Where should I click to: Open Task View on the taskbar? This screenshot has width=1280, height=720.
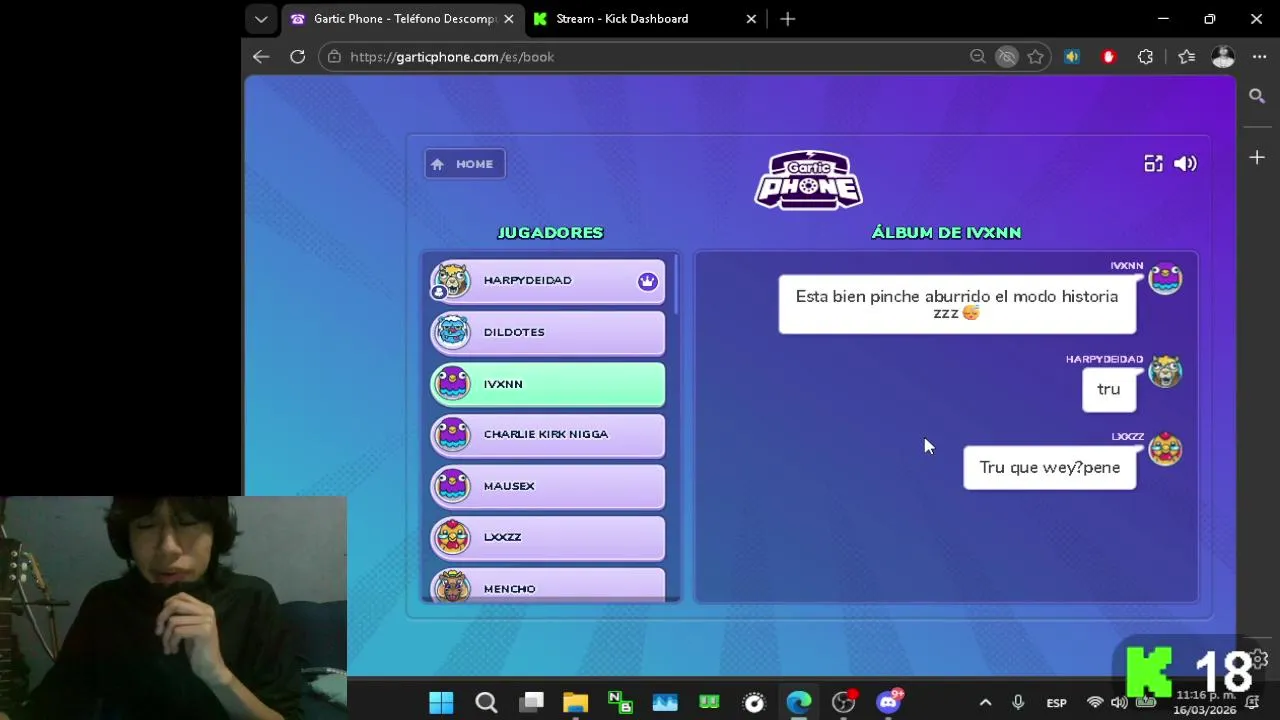coord(531,702)
